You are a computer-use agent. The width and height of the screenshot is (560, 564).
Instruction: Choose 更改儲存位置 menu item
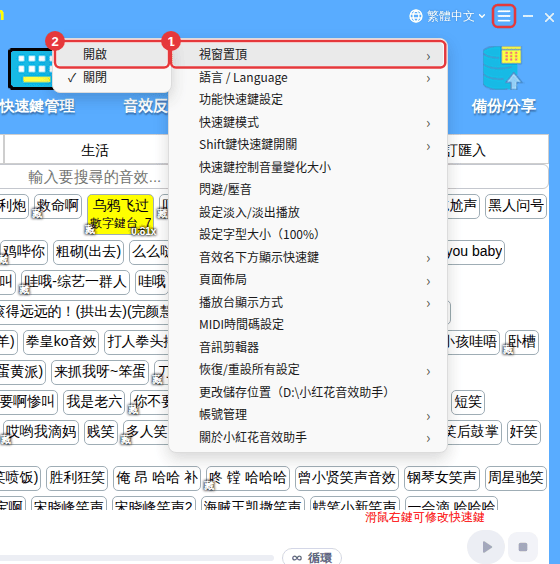(308, 392)
